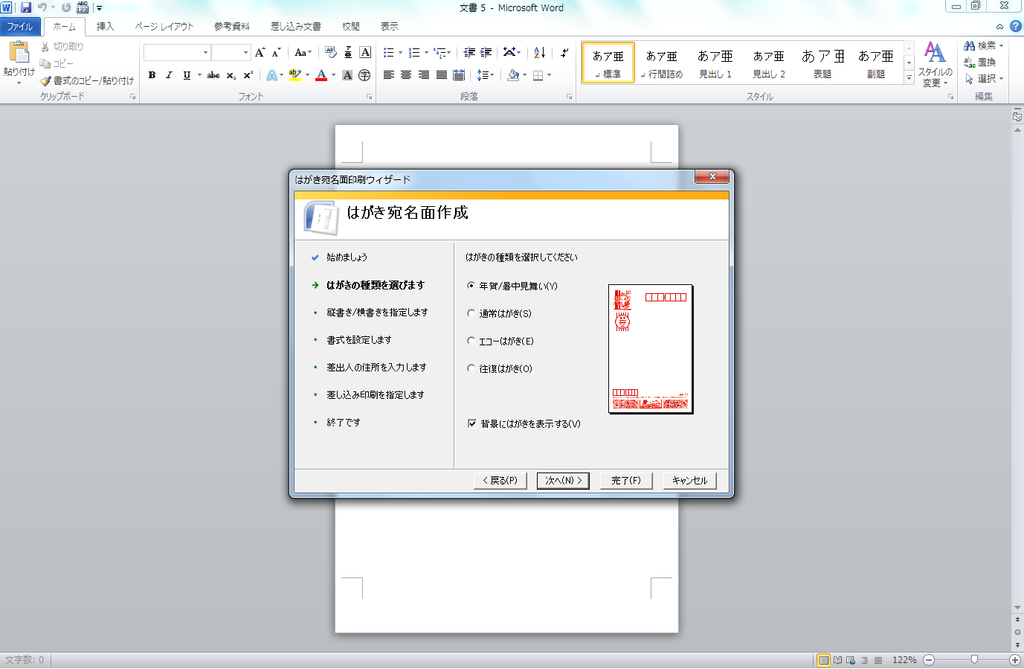Shrink the font size
Image resolution: width=1024 pixels, height=669 pixels.
click(x=276, y=53)
